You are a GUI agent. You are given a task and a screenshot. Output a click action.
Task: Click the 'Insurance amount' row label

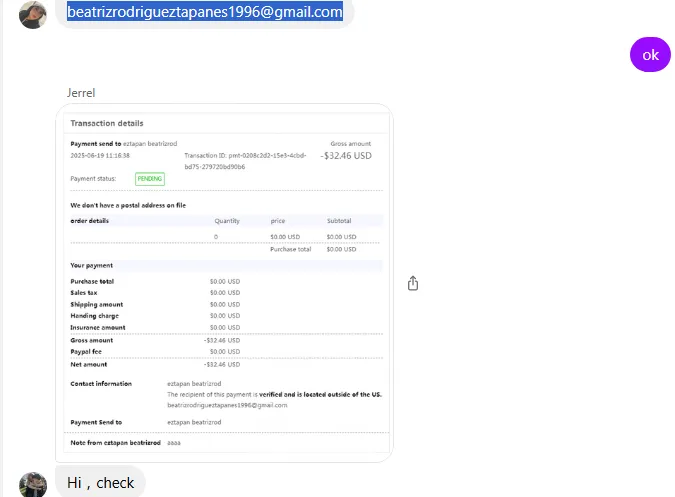(x=98, y=327)
